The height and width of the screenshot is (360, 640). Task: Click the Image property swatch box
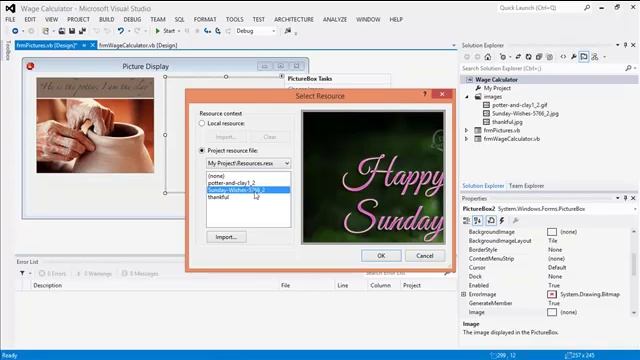click(552, 312)
